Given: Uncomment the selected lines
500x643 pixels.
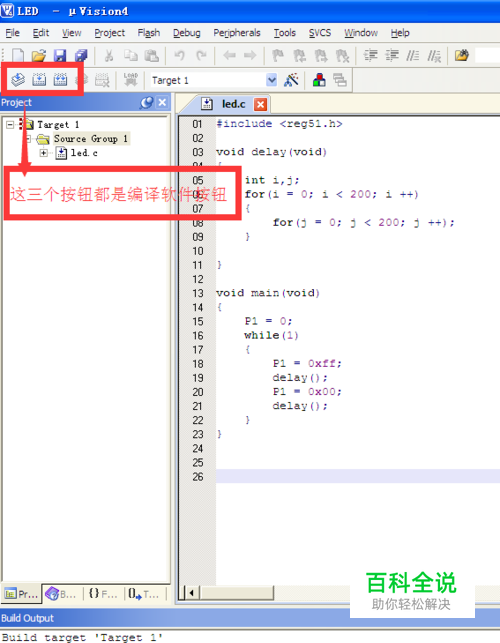Looking at the screenshot, I should [434, 55].
